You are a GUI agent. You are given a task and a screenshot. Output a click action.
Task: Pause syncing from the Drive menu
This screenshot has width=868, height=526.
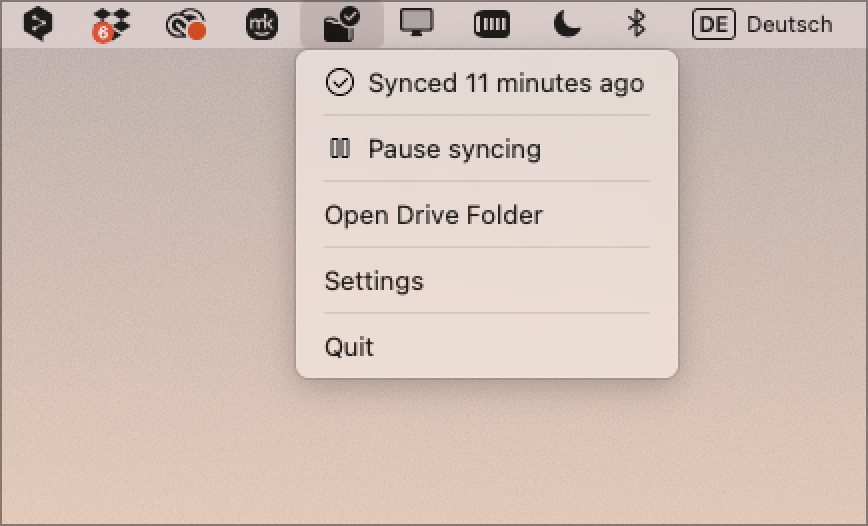click(454, 149)
